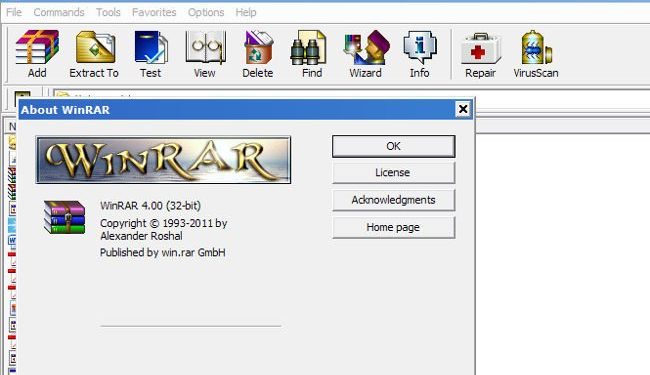Click the Add archive toolbar icon

point(37,54)
